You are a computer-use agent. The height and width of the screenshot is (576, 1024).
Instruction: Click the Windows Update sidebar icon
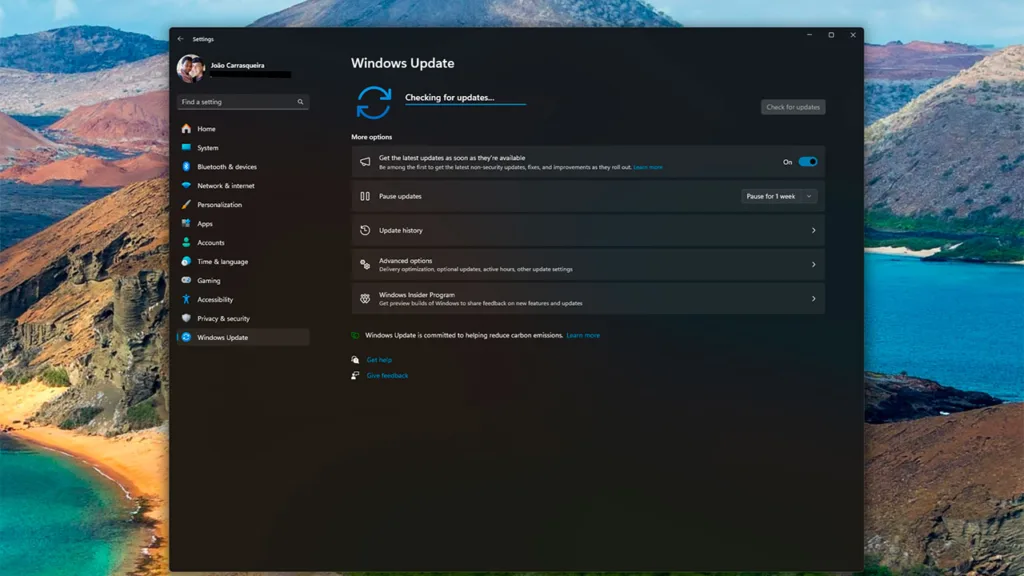pos(186,337)
